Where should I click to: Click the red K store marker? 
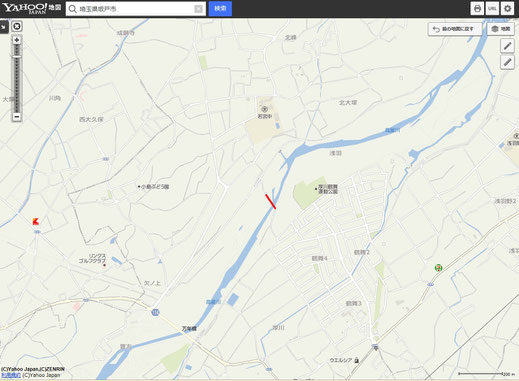(36, 221)
